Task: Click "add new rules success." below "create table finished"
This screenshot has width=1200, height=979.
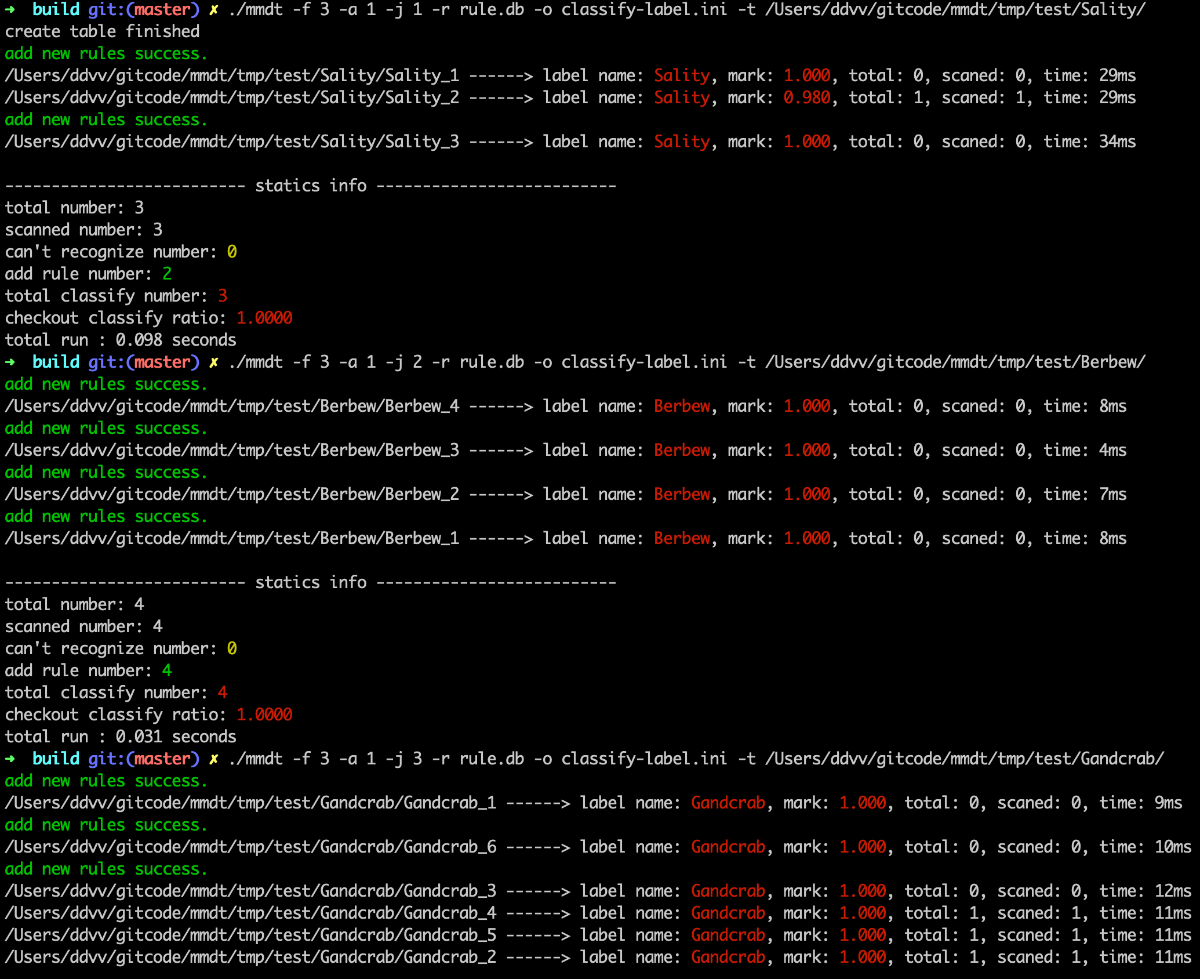Action: 107,54
